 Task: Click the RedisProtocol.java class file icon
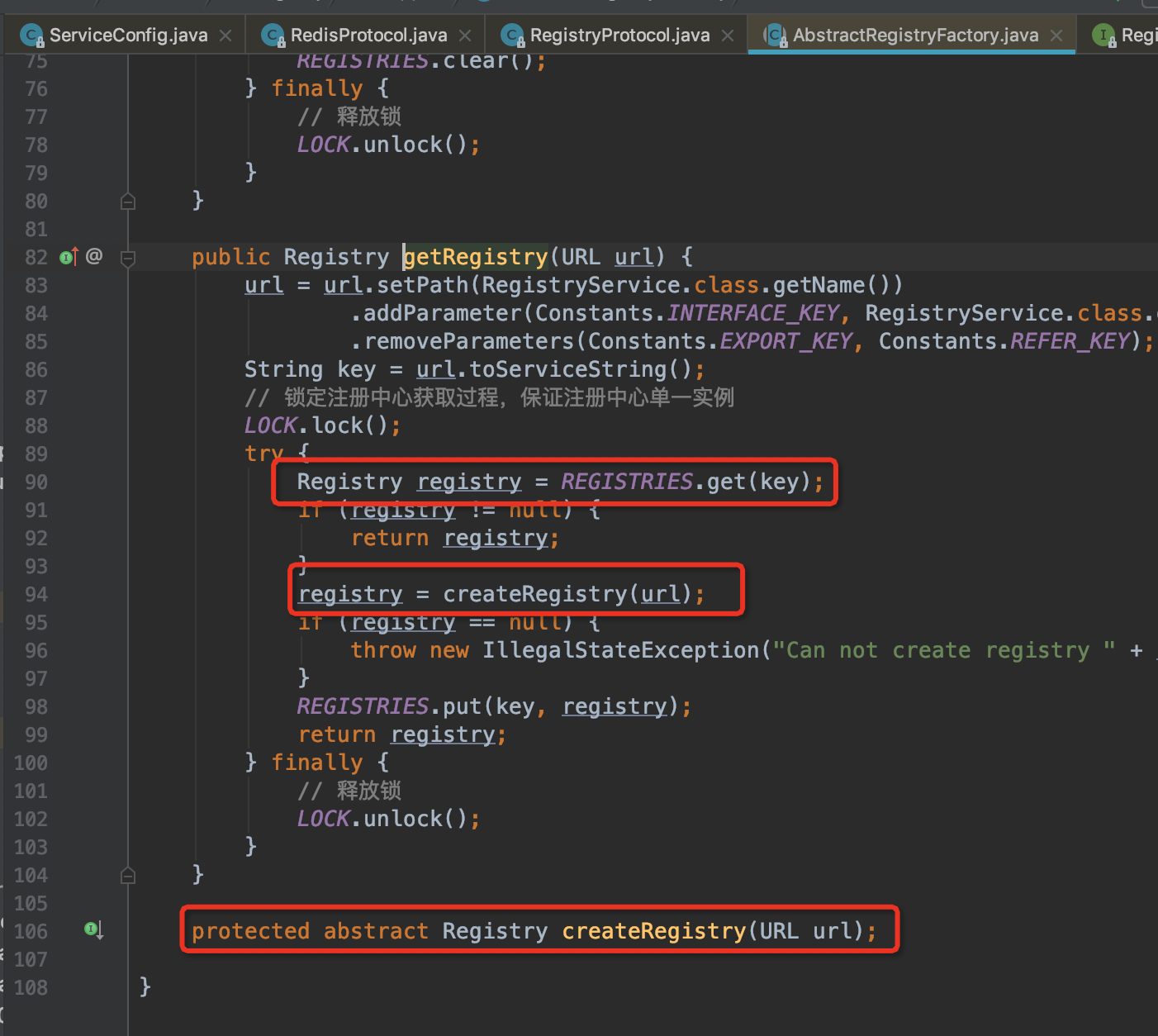point(273,36)
